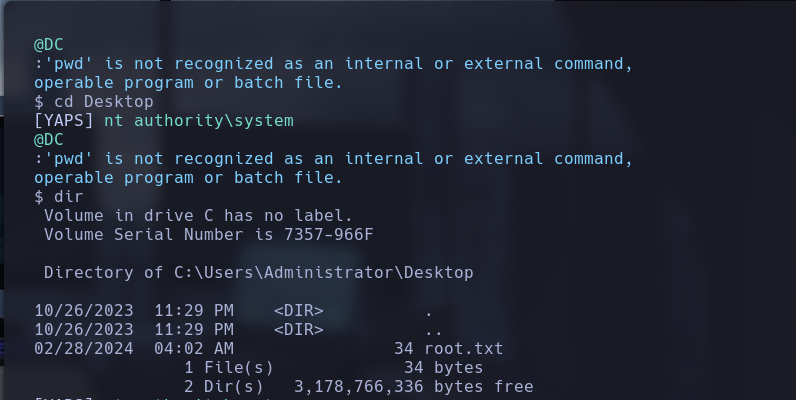796x400 pixels.
Task: Click the topmost @DC host label
Action: (x=49, y=45)
